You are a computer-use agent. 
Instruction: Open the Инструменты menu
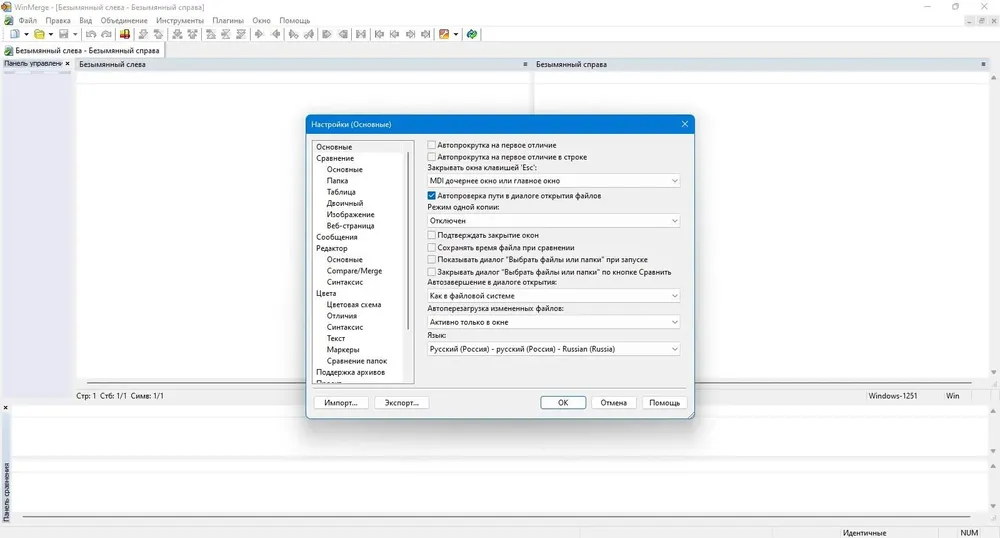coord(180,20)
